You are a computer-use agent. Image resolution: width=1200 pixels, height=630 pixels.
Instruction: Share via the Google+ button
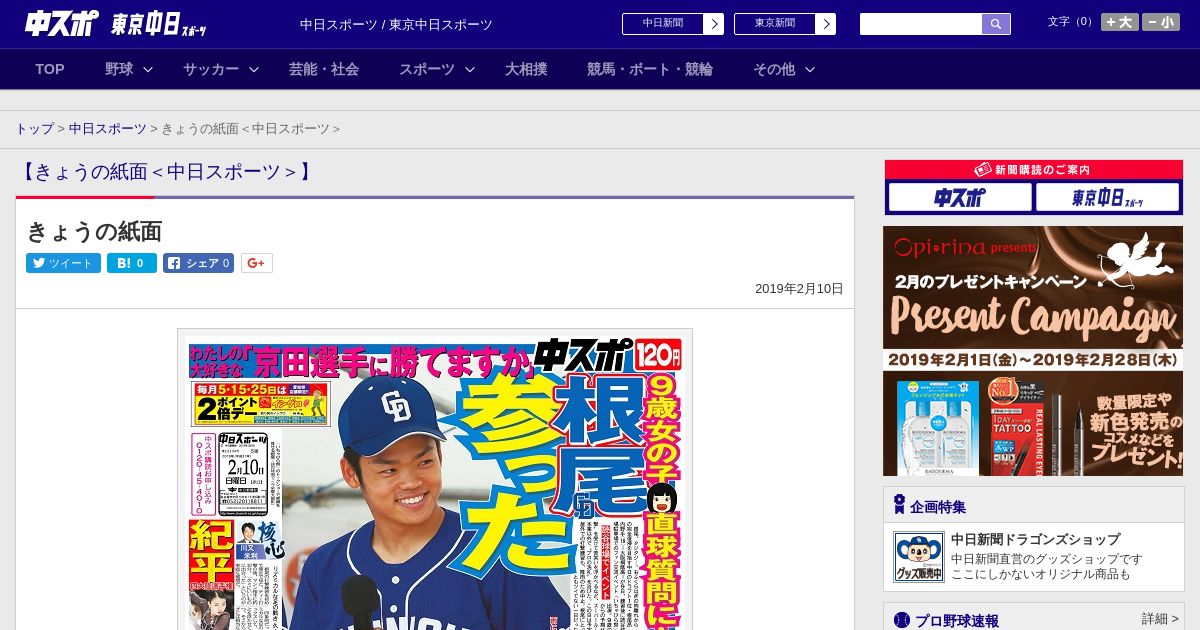click(x=256, y=263)
